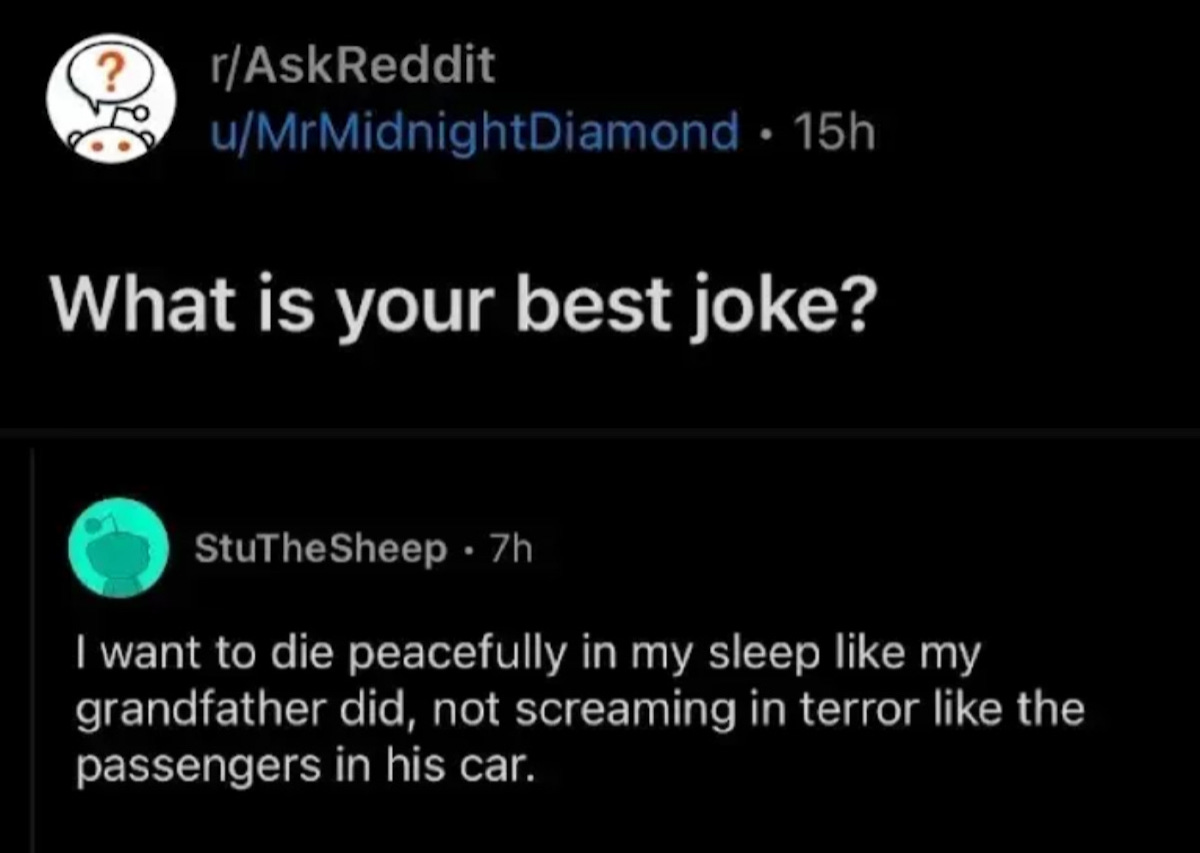Click the horizontal divider below the post
This screenshot has width=1200, height=853.
point(600,431)
